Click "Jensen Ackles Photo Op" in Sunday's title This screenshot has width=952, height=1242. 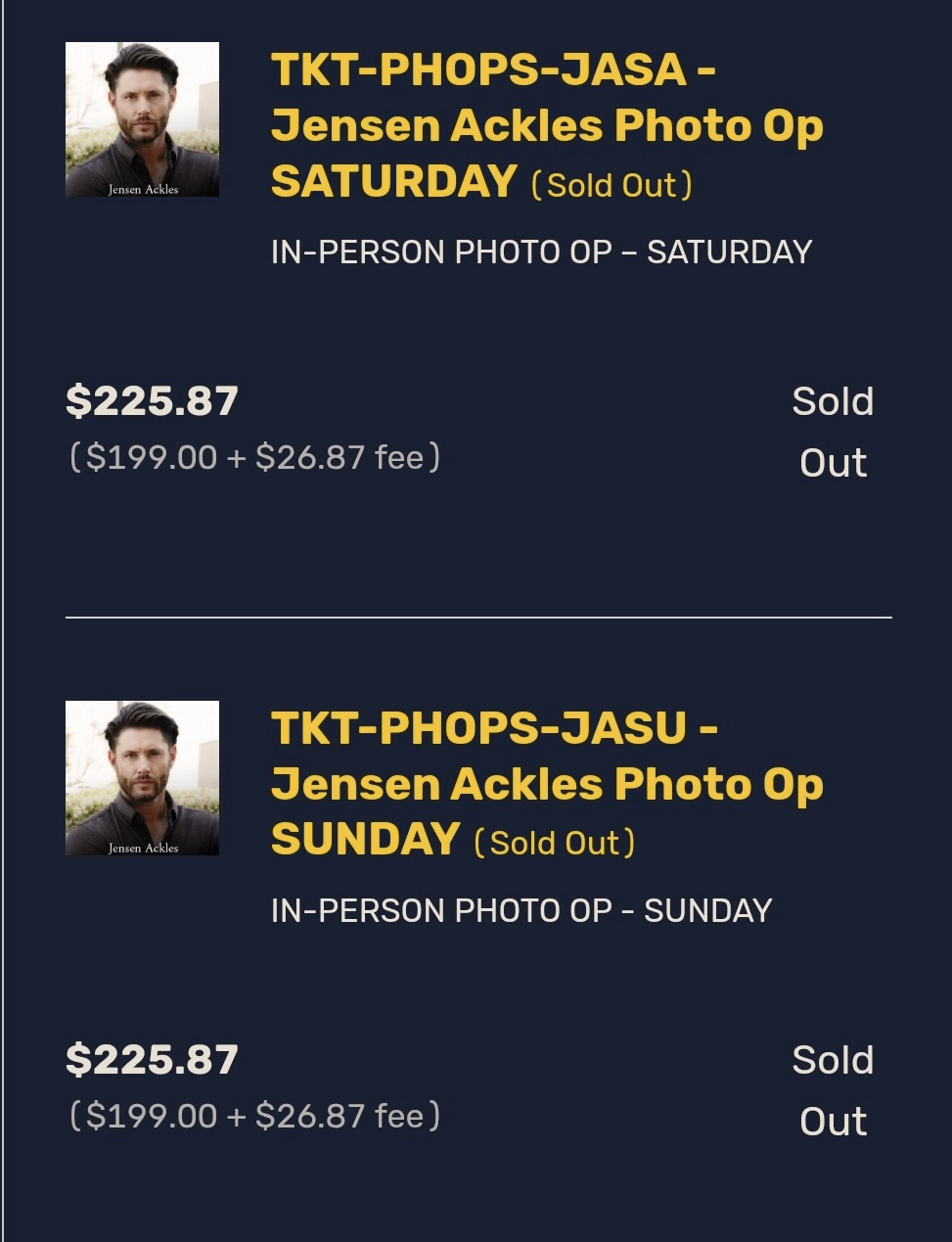coord(547,784)
